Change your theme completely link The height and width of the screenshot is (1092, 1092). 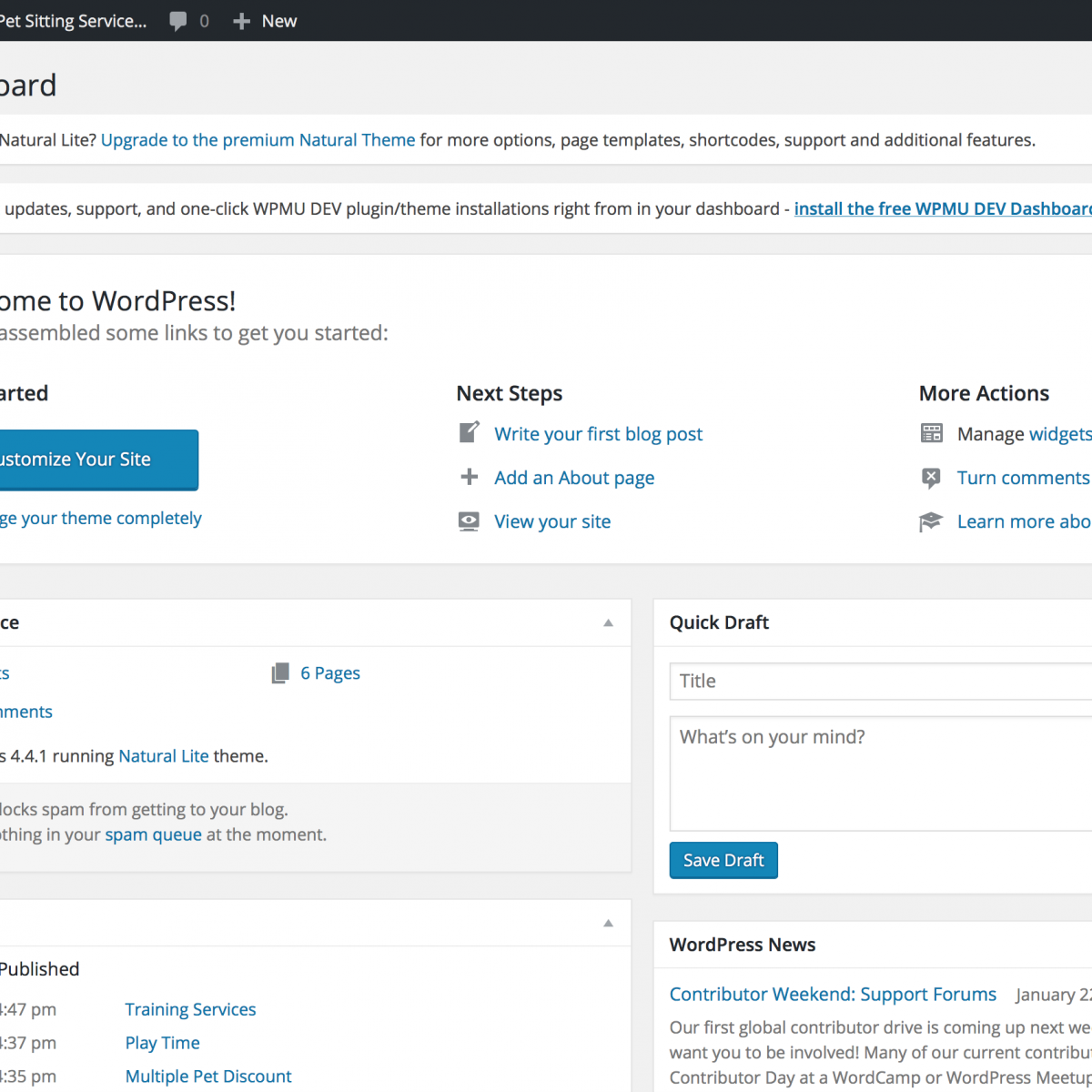coord(101,518)
